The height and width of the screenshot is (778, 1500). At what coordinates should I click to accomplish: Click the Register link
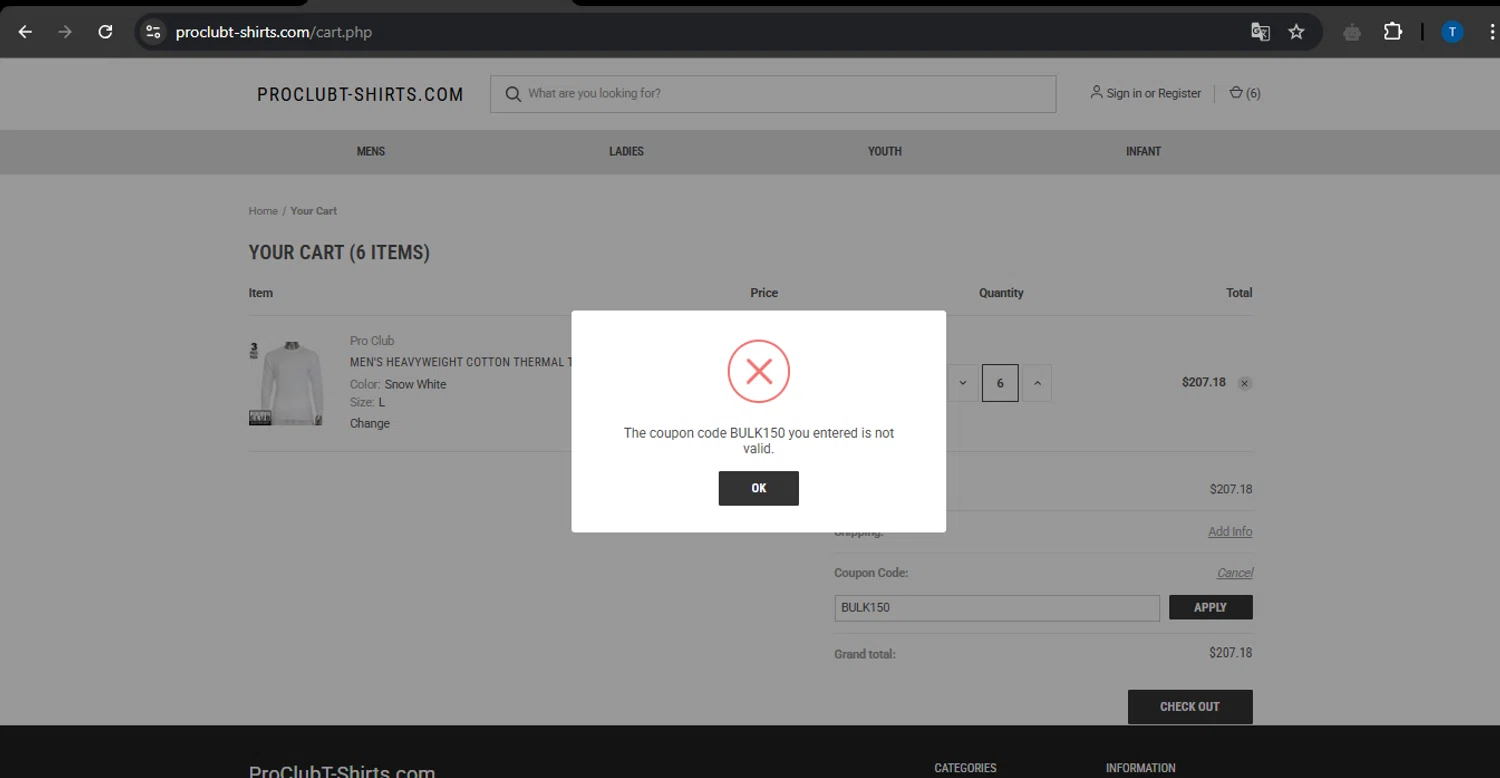[x=1180, y=93]
